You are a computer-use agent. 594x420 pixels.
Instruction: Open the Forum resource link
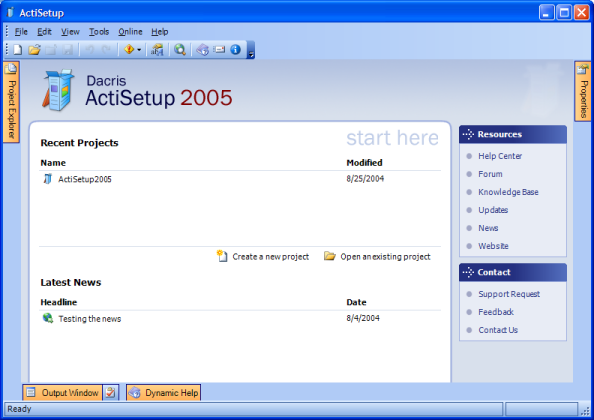coord(490,174)
